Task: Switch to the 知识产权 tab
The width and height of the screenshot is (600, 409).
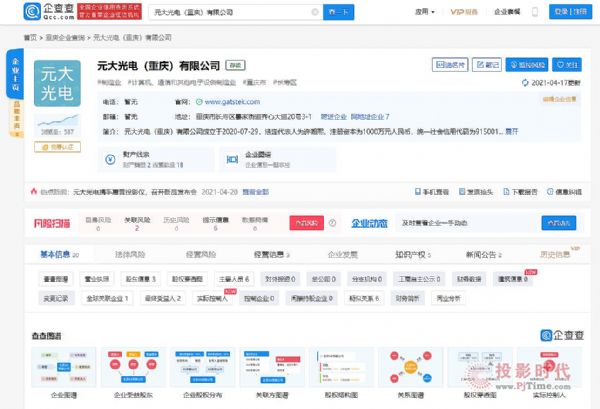Action: tap(411, 255)
